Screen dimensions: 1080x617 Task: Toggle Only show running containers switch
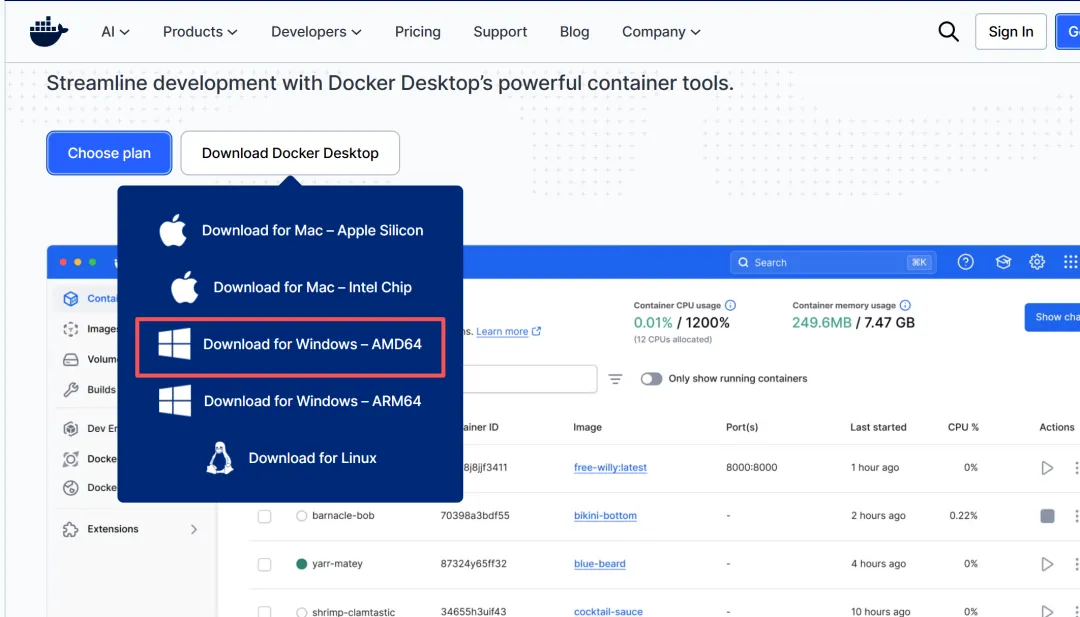651,379
